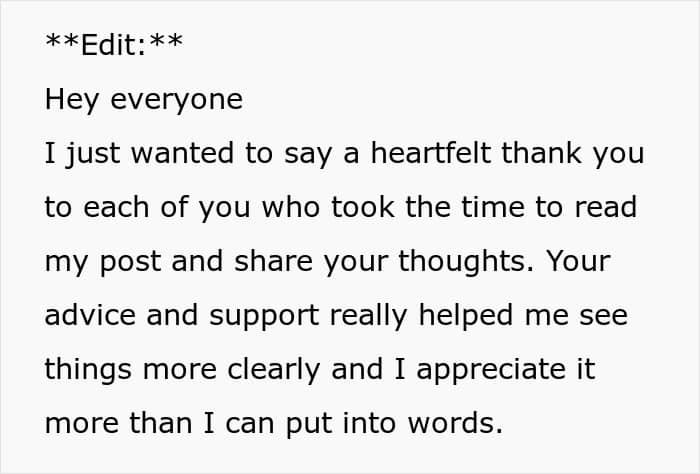This screenshot has height=474, width=700.
Task: Click the word "share"
Action: (x=273, y=261)
